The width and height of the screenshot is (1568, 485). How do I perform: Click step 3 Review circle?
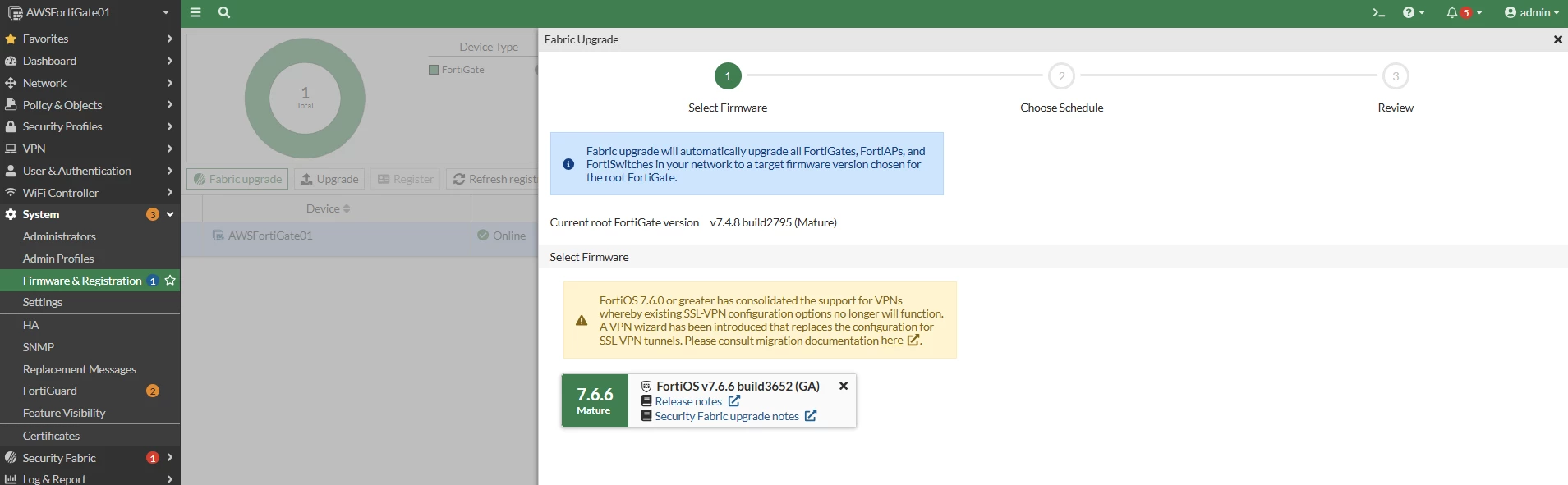click(1396, 75)
